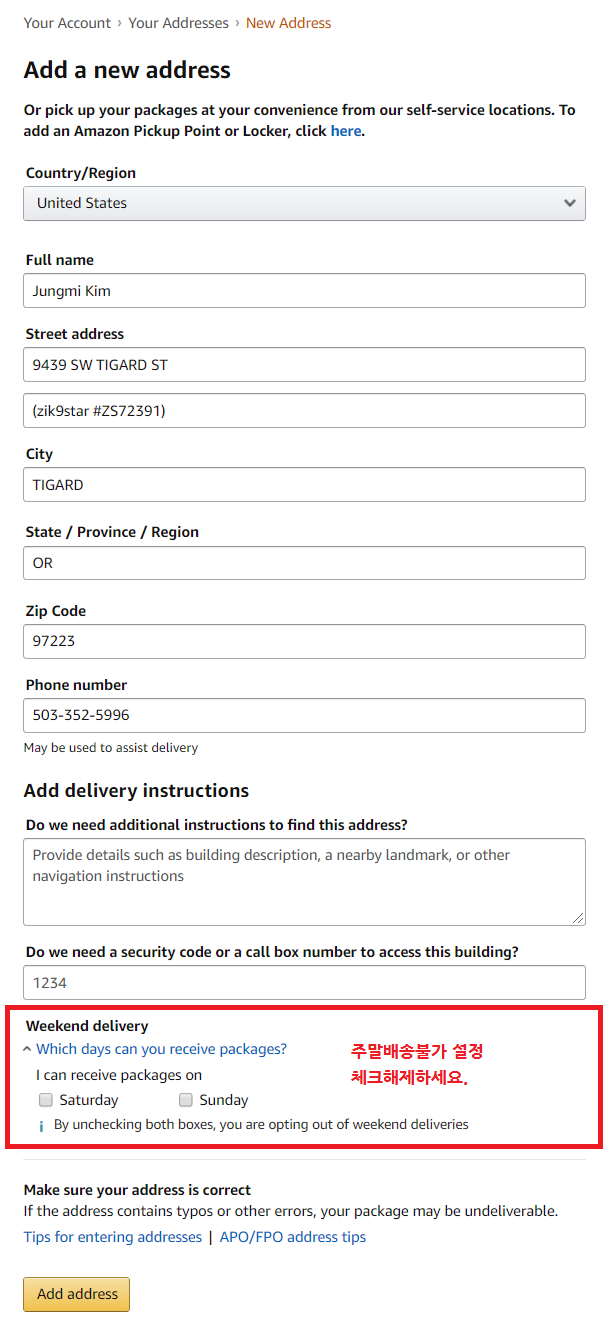The width and height of the screenshot is (612, 1335).
Task: Collapse the weekend delivery chevron arrow
Action: point(28,1050)
